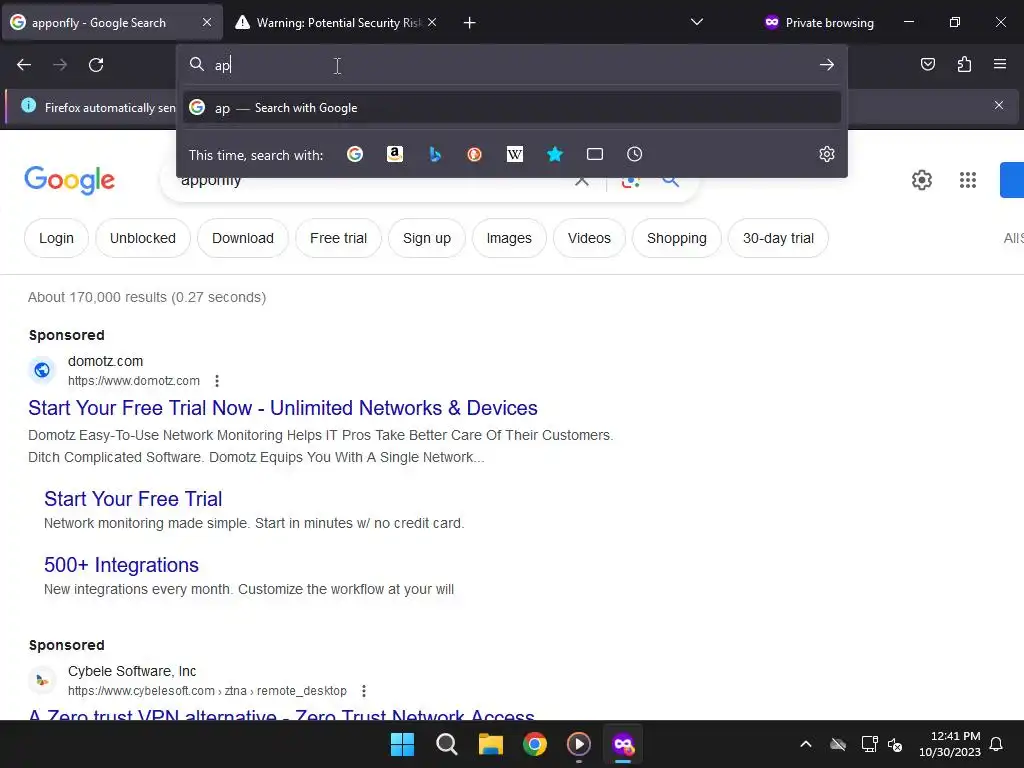Open Firefox application hamburger menu
This screenshot has height=768, width=1024.
coord(1000,64)
